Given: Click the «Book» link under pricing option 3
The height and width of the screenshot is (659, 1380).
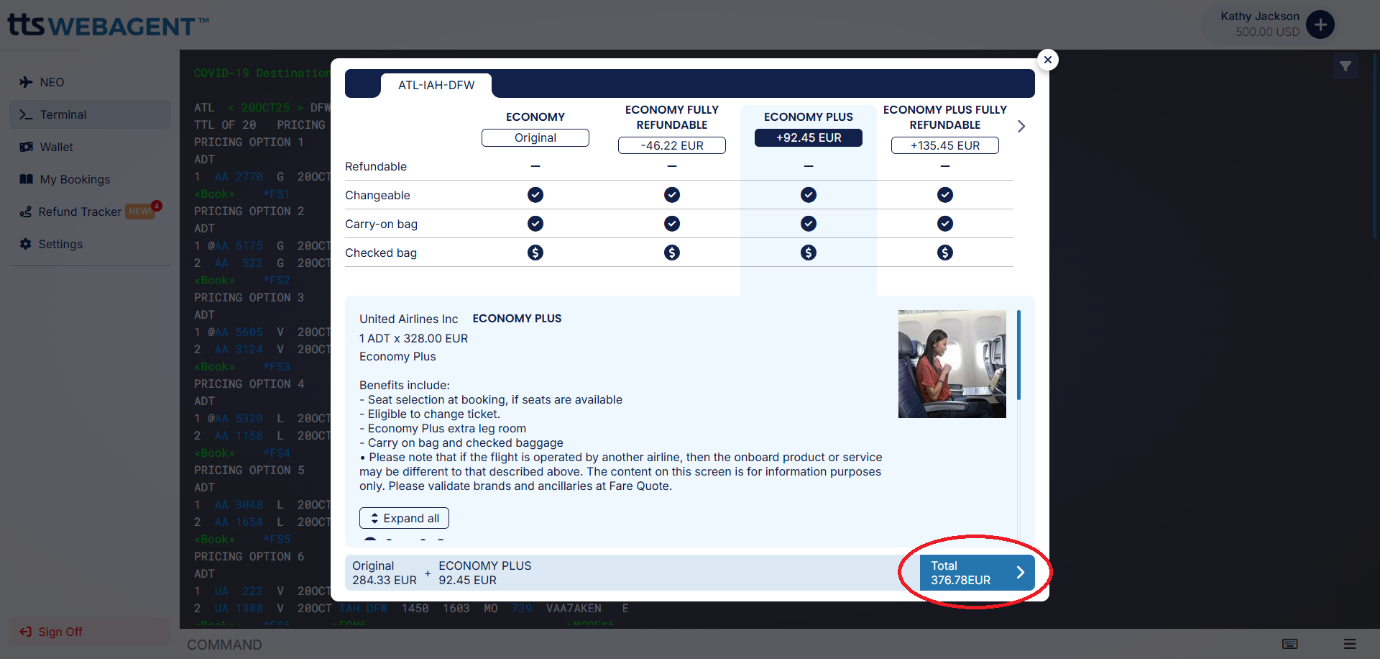Looking at the screenshot, I should 213,367.
